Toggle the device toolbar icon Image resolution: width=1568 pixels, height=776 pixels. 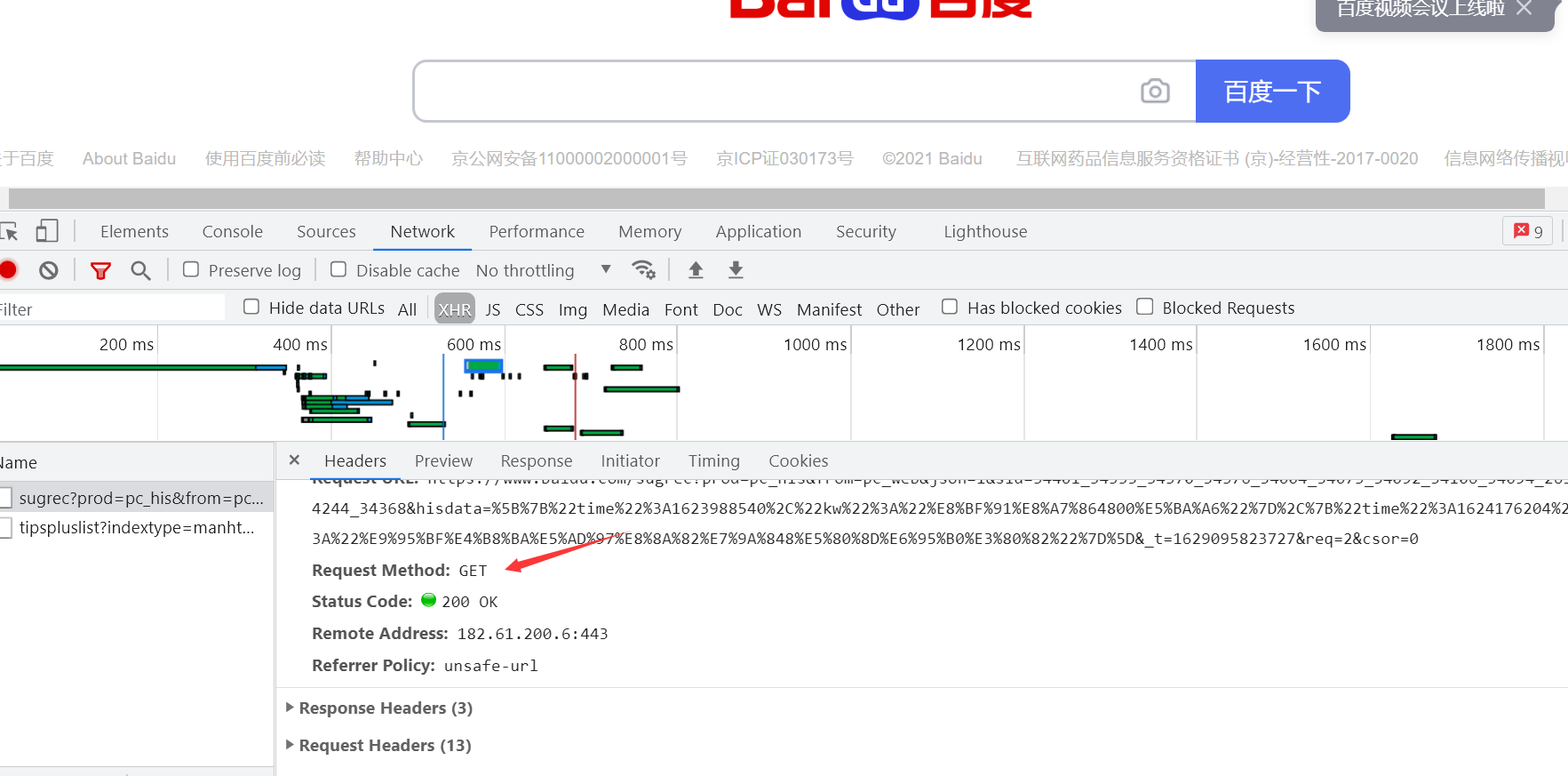47,231
